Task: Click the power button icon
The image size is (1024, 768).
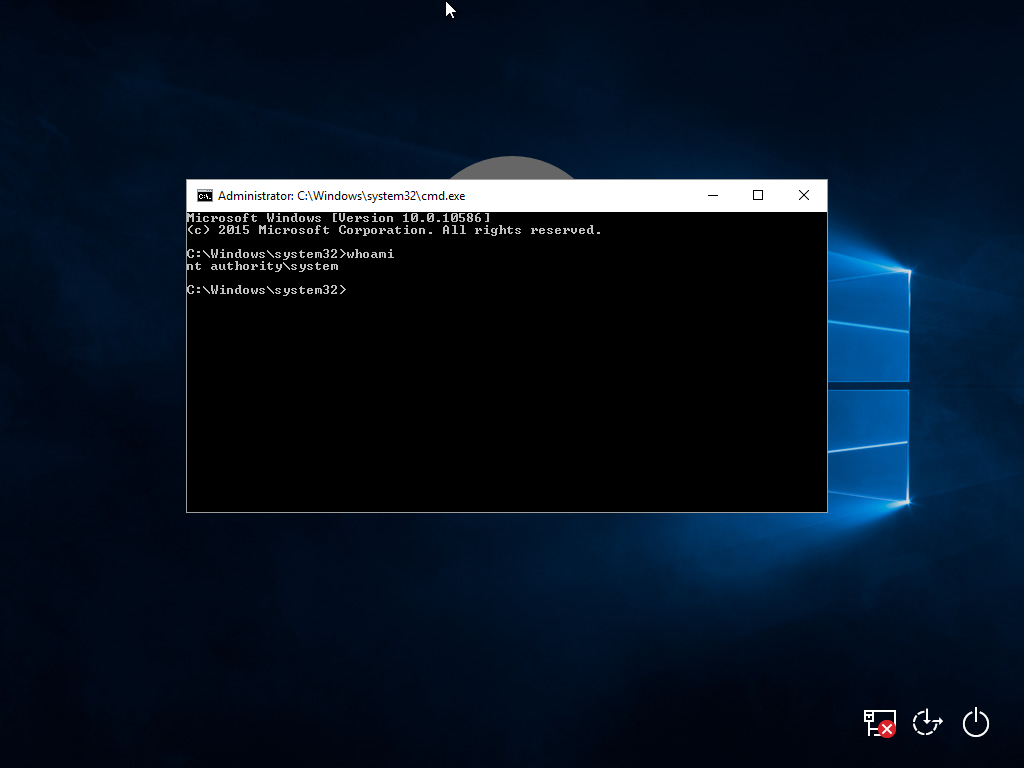Action: click(976, 722)
